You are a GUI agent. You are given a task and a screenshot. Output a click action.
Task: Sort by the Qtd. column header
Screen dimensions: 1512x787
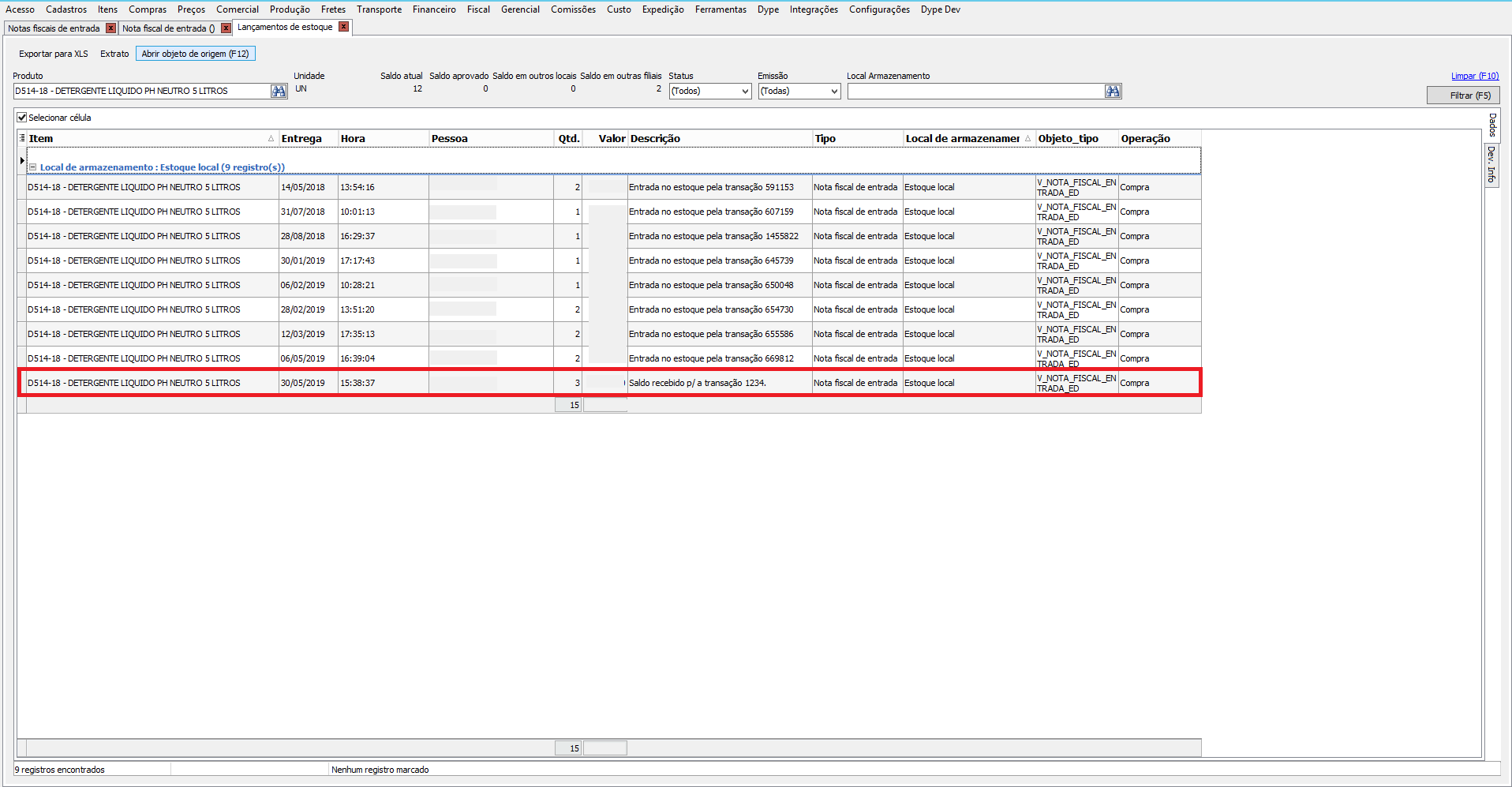click(569, 139)
